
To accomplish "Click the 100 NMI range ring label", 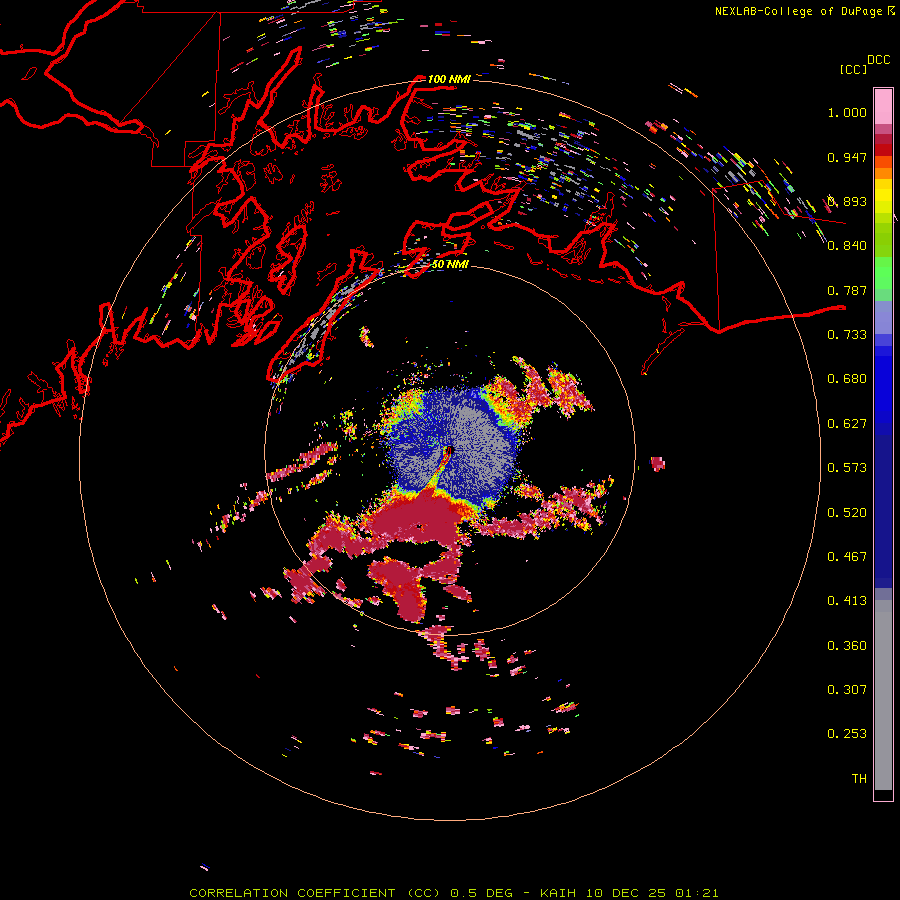I will [x=449, y=79].
